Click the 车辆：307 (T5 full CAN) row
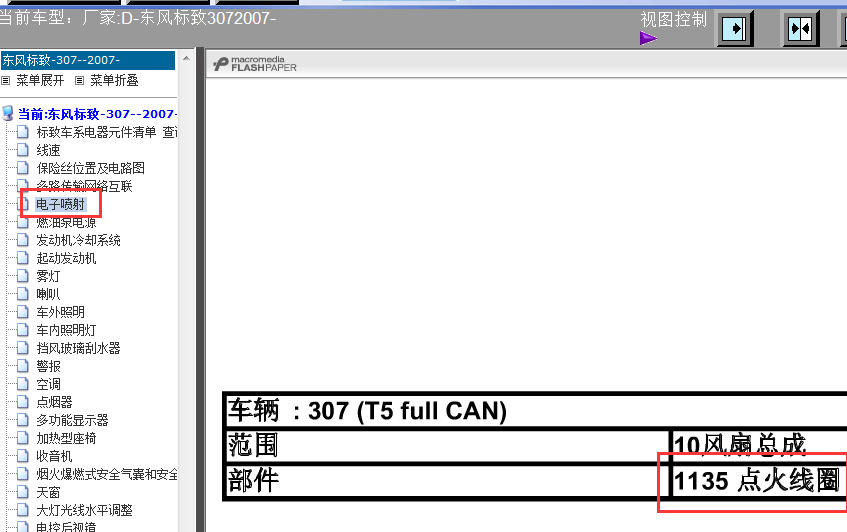The image size is (847, 532). pos(535,410)
